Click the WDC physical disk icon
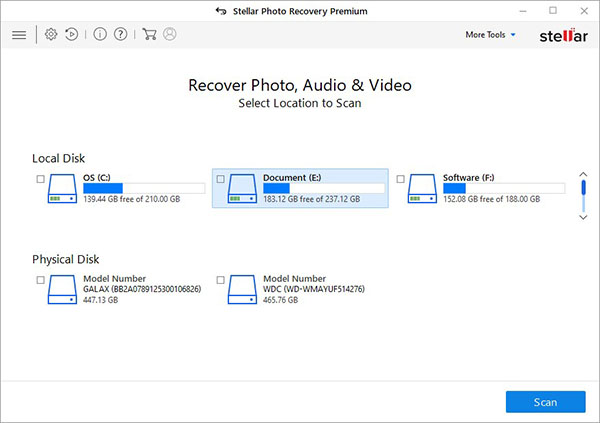600x423 pixels. point(242,289)
